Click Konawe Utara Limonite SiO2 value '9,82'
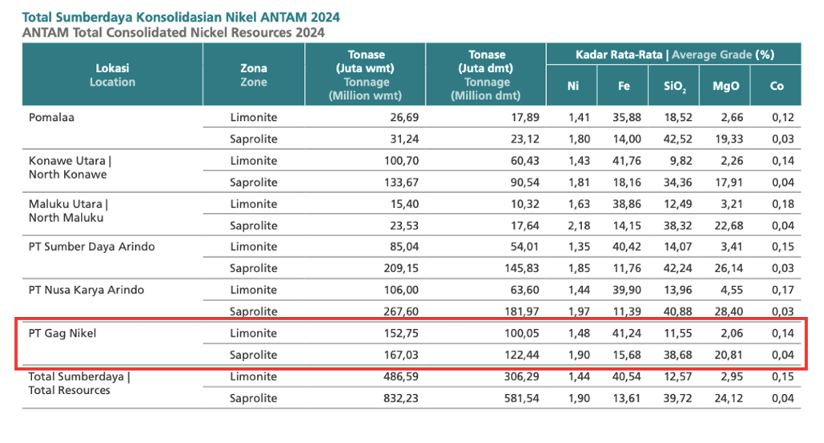This screenshot has height=443, width=824. point(681,161)
